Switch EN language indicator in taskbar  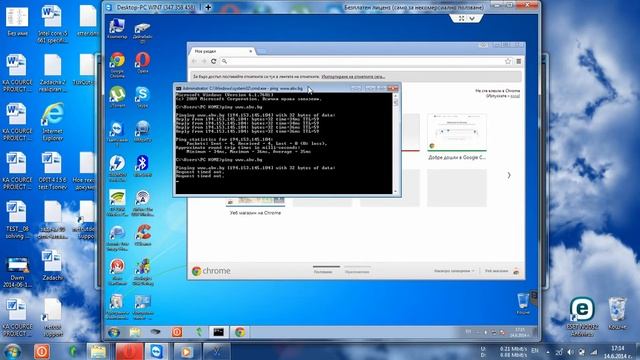click(535, 351)
